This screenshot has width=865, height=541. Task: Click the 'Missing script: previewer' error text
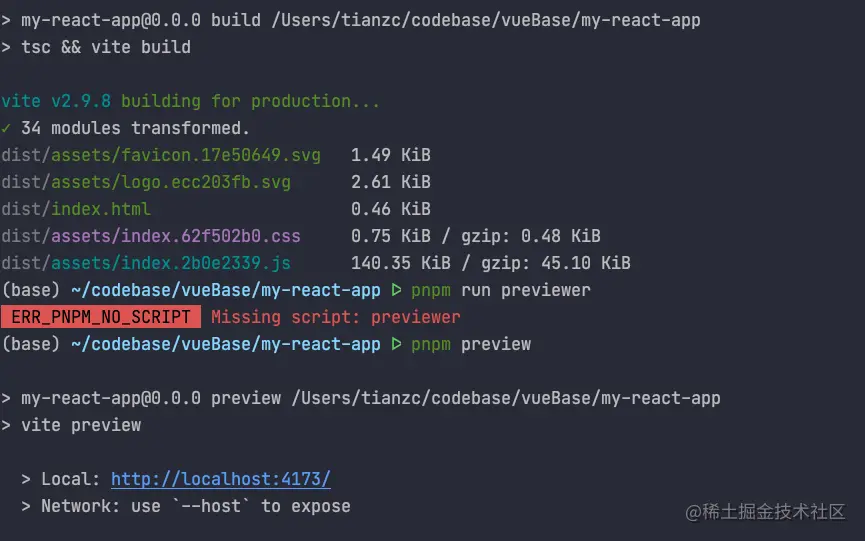[x=336, y=317]
